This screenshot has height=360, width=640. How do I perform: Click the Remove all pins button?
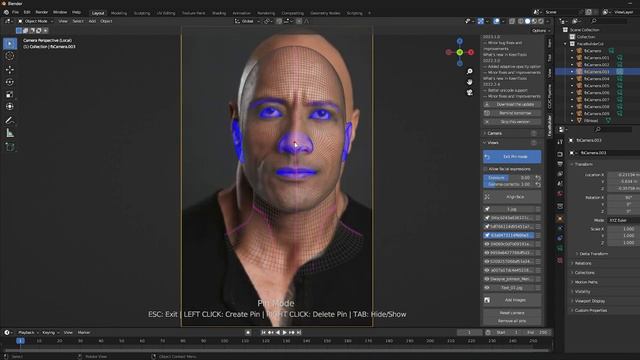pyautogui.click(x=512, y=321)
